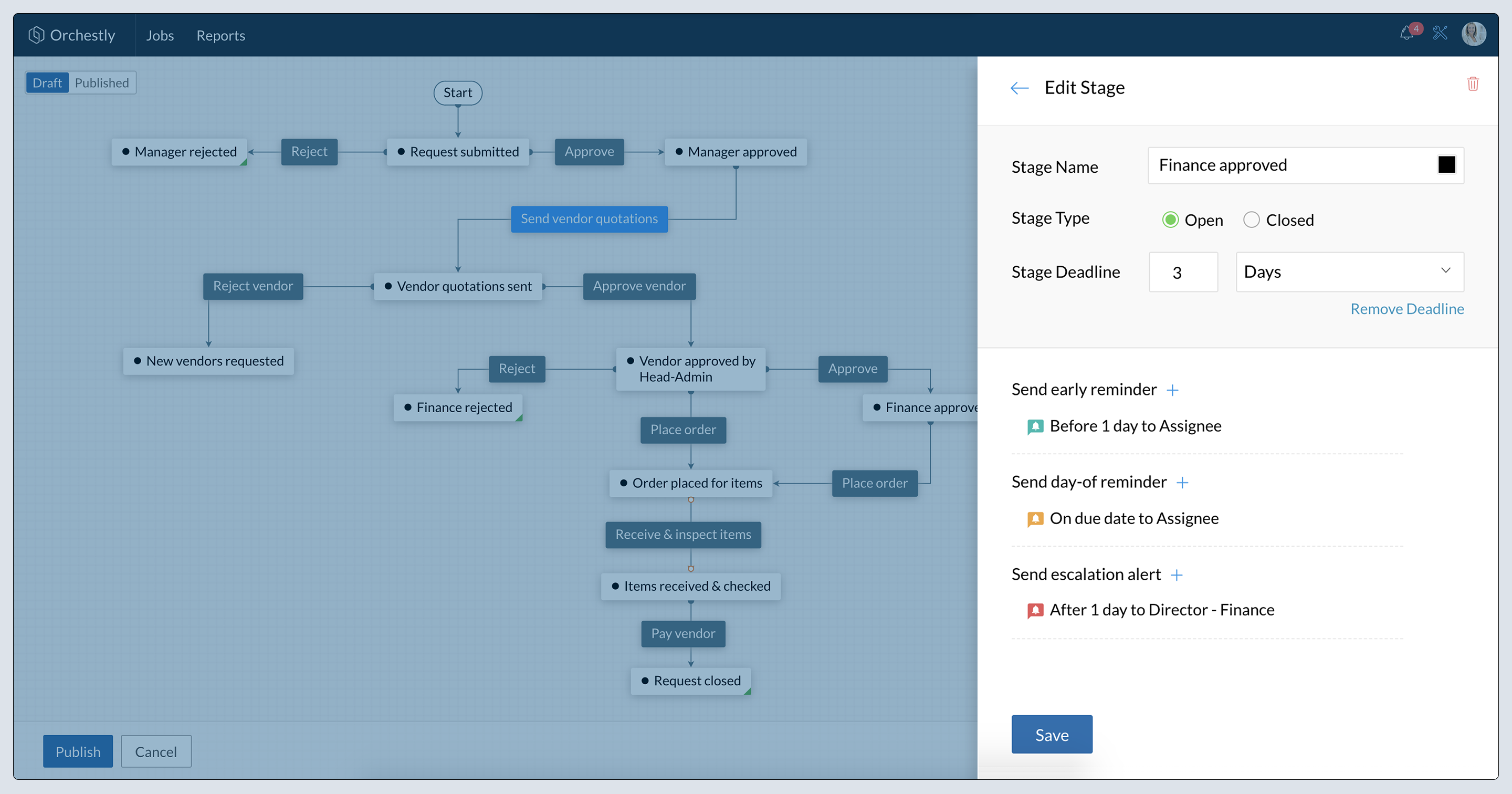
Task: Click the Save button in Edit Stage
Action: (x=1051, y=733)
